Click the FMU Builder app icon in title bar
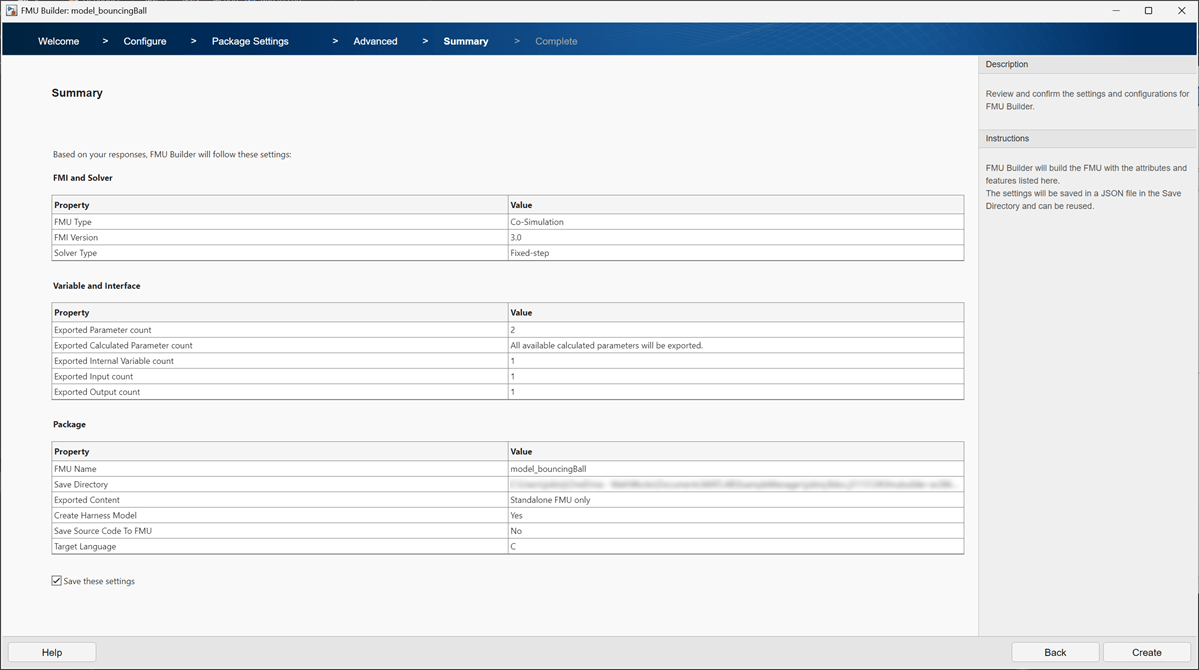 11,10
